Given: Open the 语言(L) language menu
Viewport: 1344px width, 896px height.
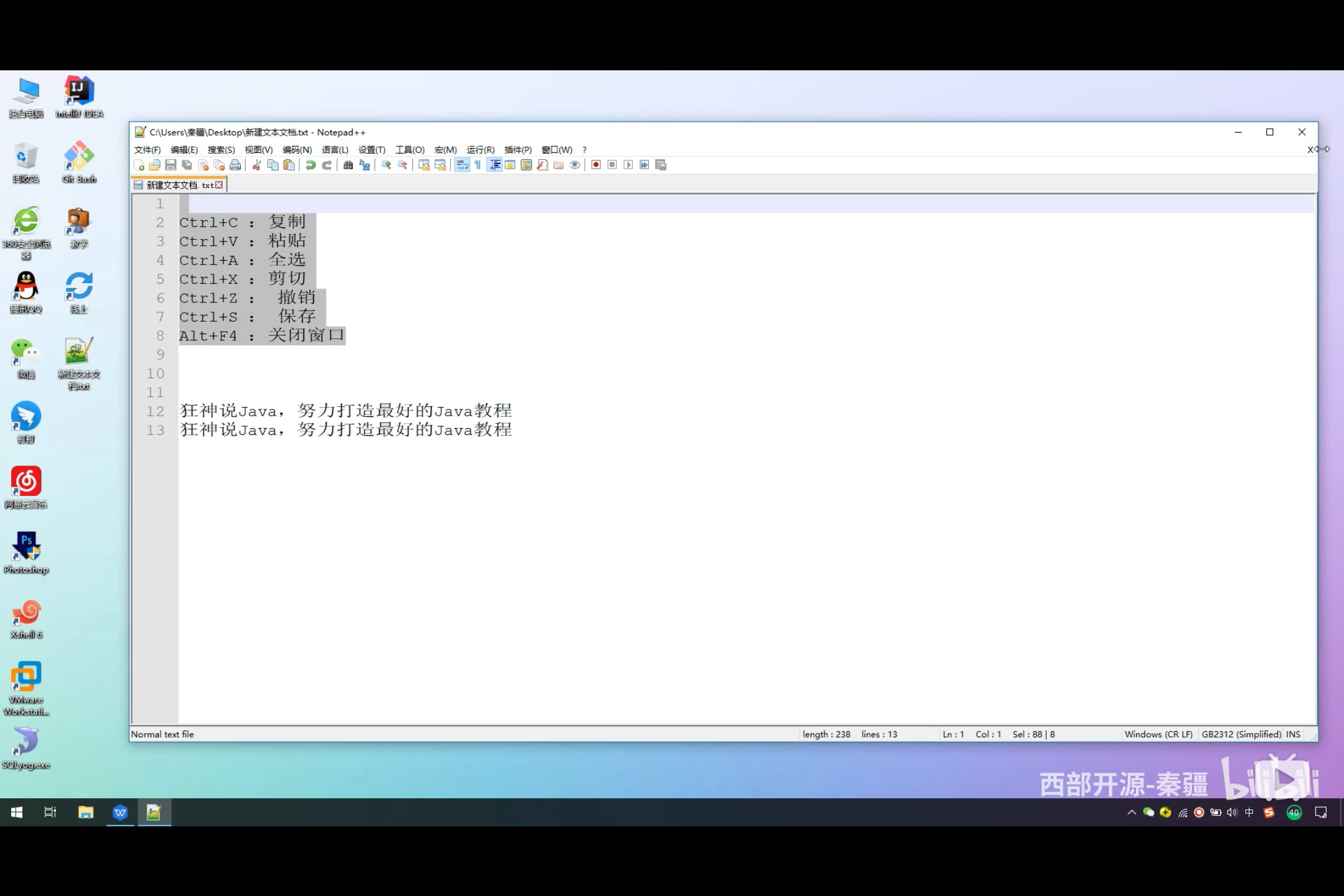Looking at the screenshot, I should pos(335,150).
